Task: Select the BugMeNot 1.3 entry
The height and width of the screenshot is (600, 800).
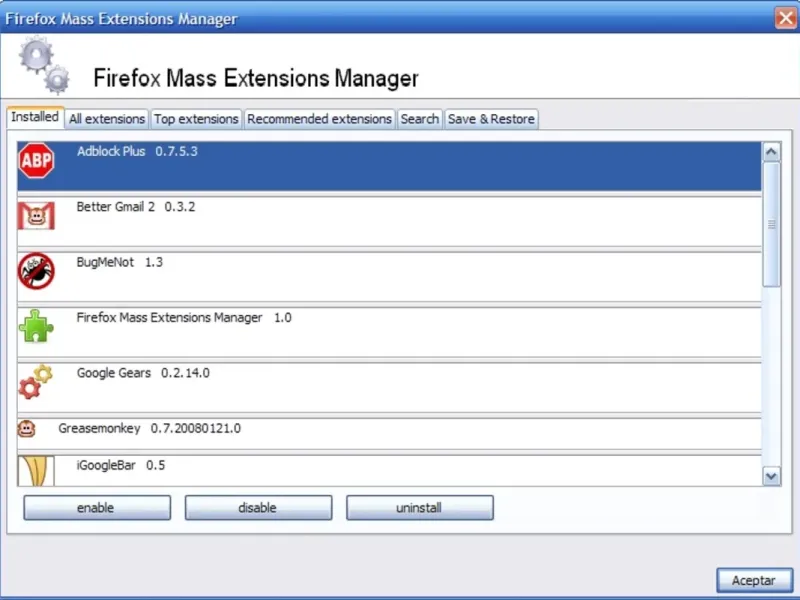Action: point(389,277)
